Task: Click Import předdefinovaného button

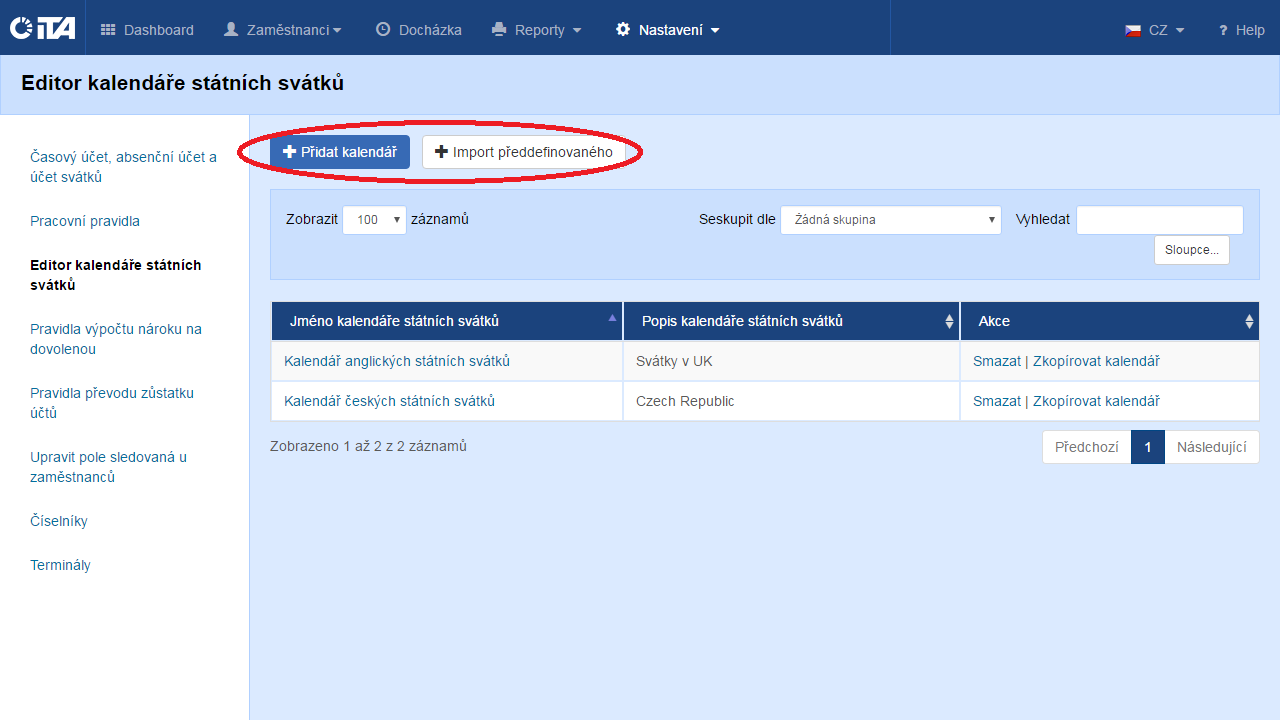Action: (523, 152)
